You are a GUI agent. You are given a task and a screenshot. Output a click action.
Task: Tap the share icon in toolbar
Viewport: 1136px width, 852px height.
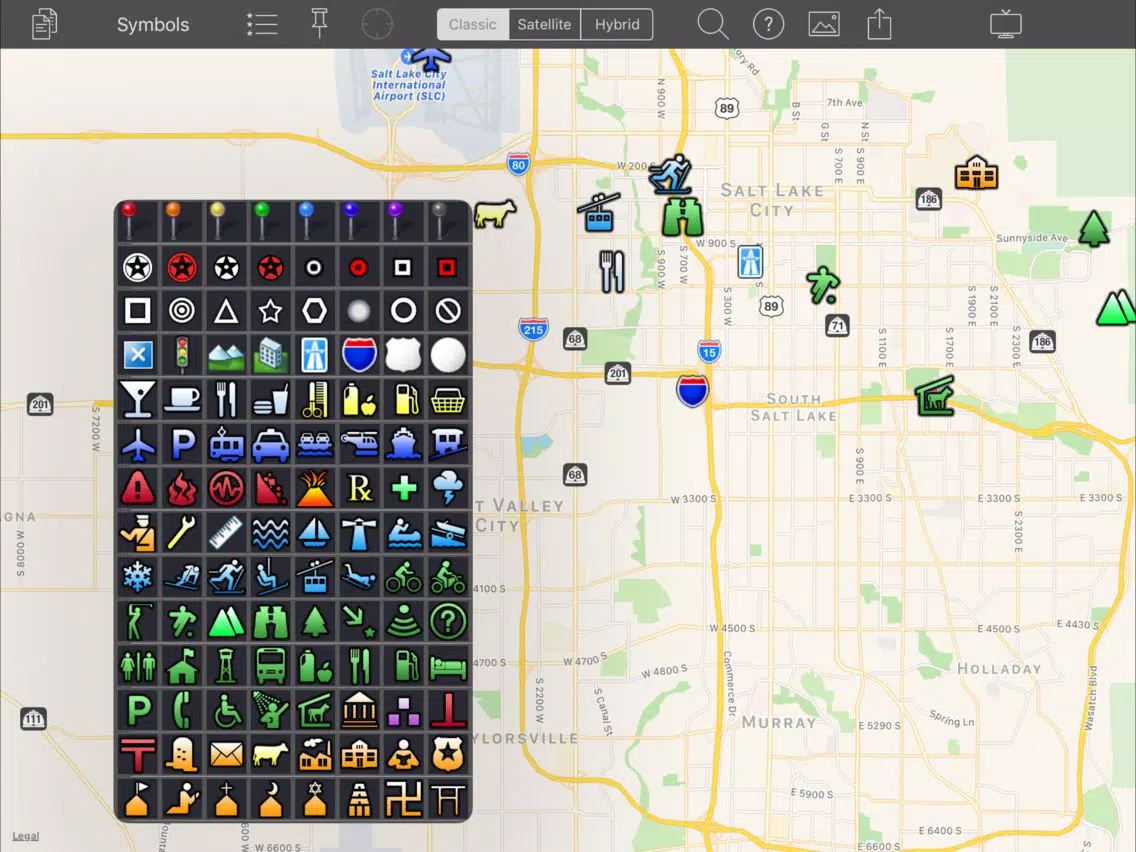[879, 24]
